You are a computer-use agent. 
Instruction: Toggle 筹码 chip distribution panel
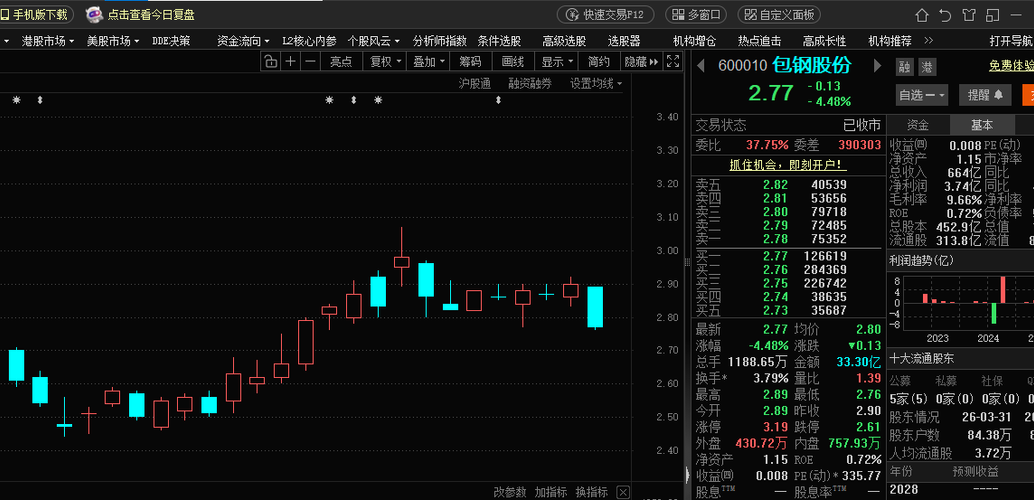(x=470, y=62)
